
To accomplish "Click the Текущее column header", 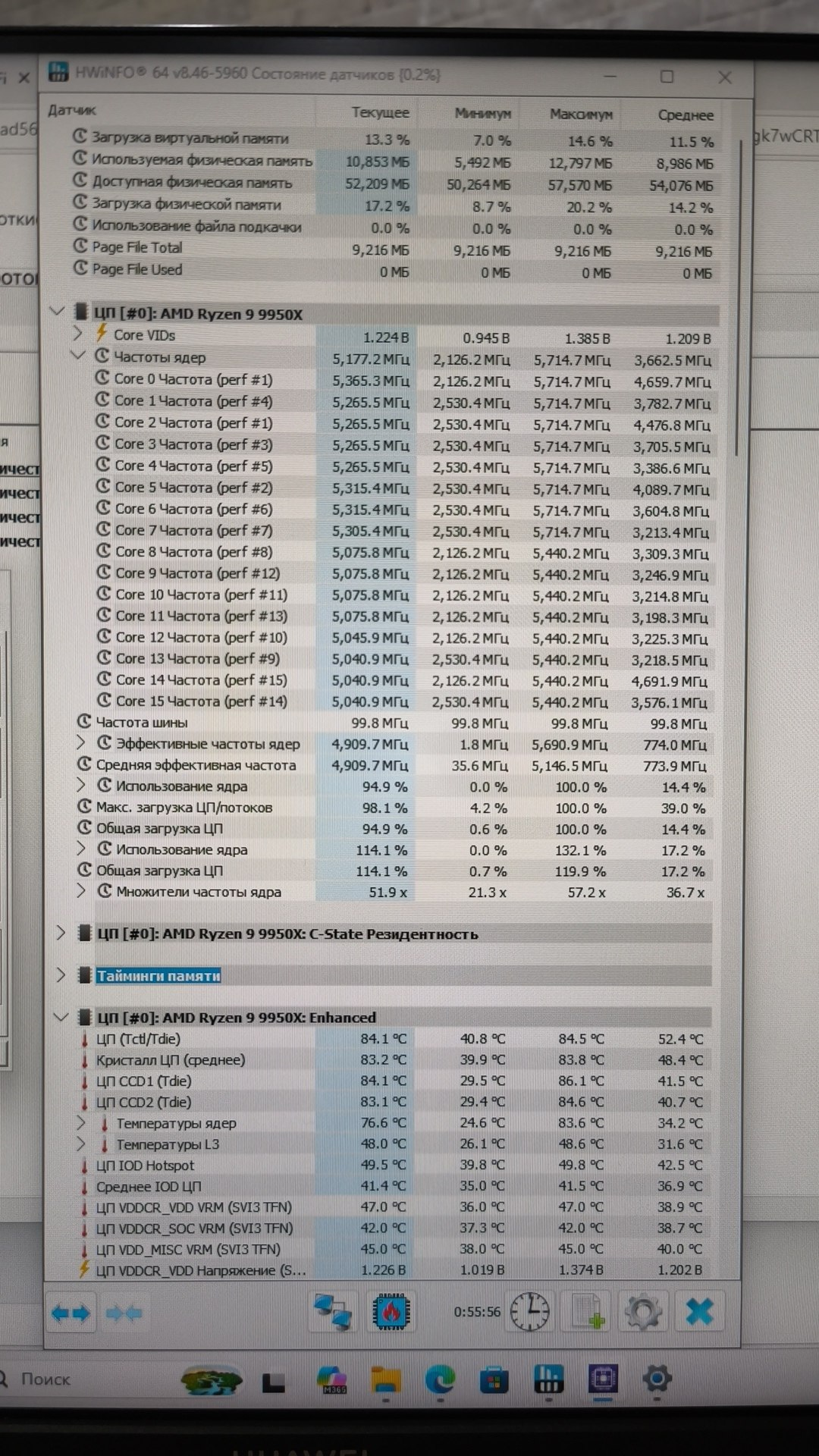I will point(380,112).
